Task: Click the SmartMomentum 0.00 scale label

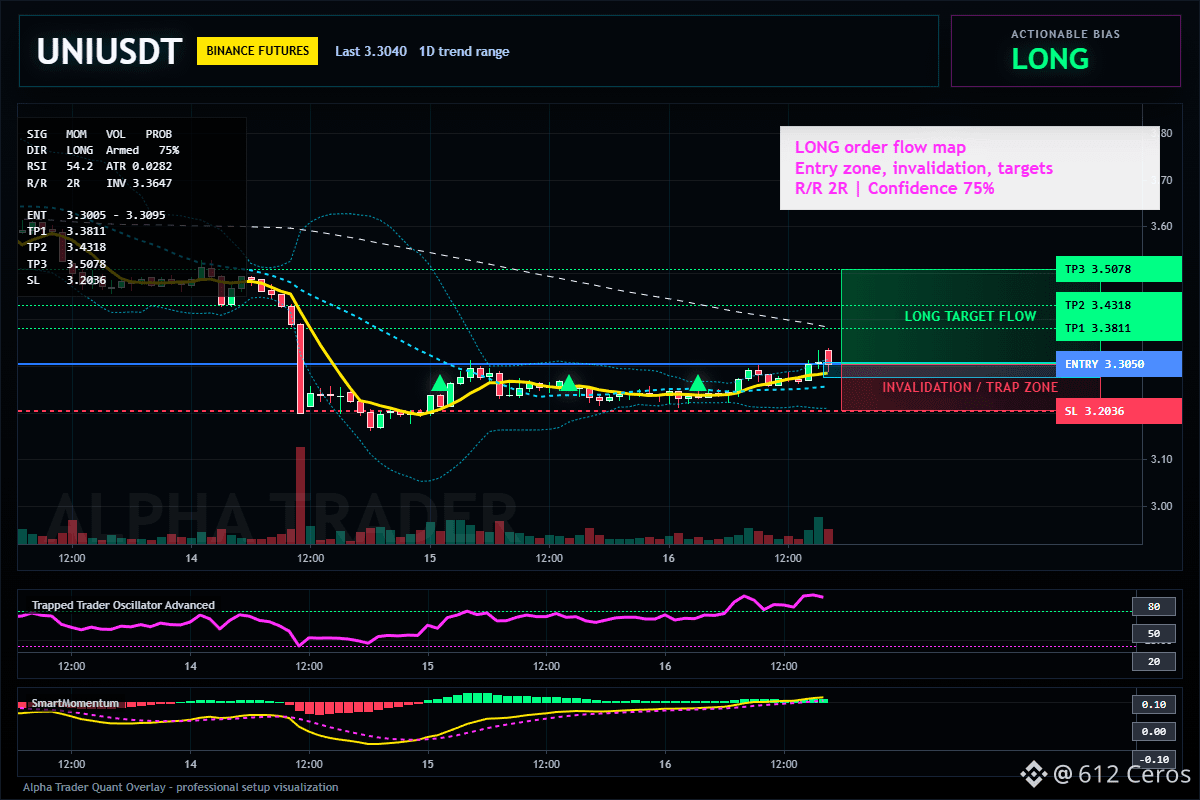Action: [1153, 732]
